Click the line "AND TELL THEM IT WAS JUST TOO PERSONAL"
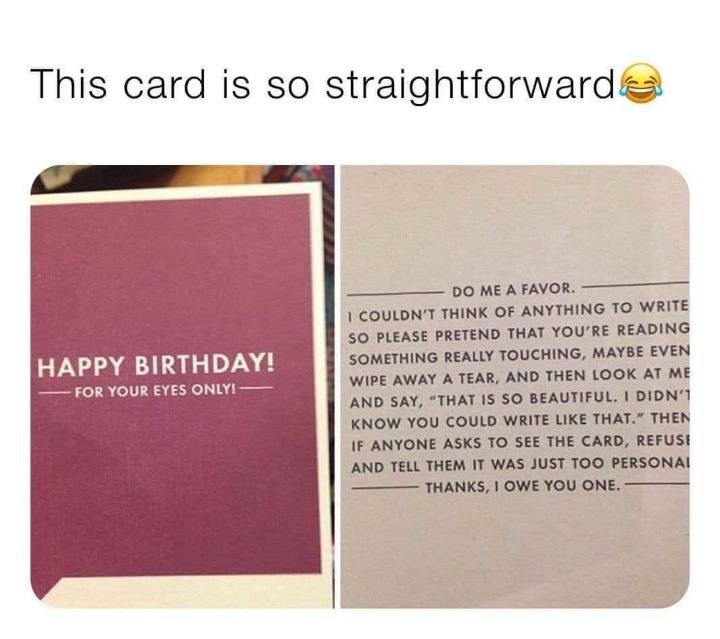The width and height of the screenshot is (720, 639). click(520, 465)
